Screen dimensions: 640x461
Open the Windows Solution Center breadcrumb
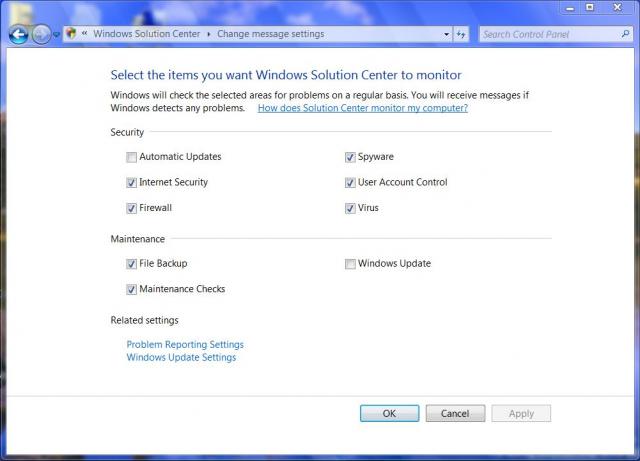pos(147,34)
